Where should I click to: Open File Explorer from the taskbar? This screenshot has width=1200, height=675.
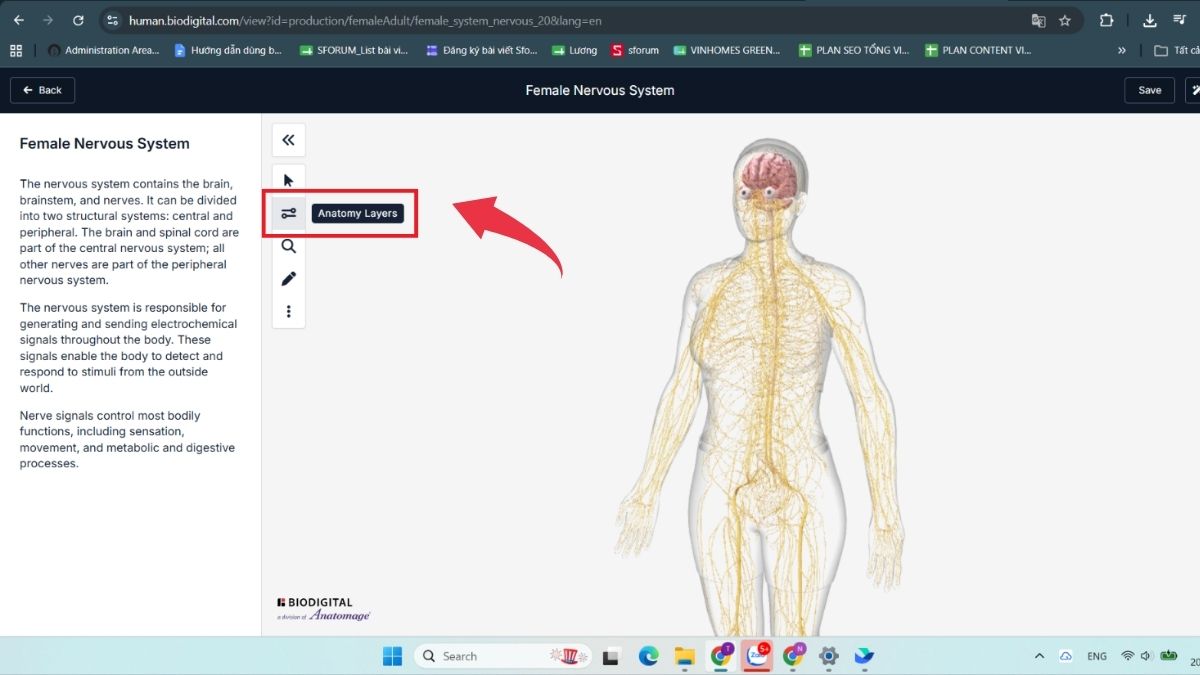coord(684,656)
